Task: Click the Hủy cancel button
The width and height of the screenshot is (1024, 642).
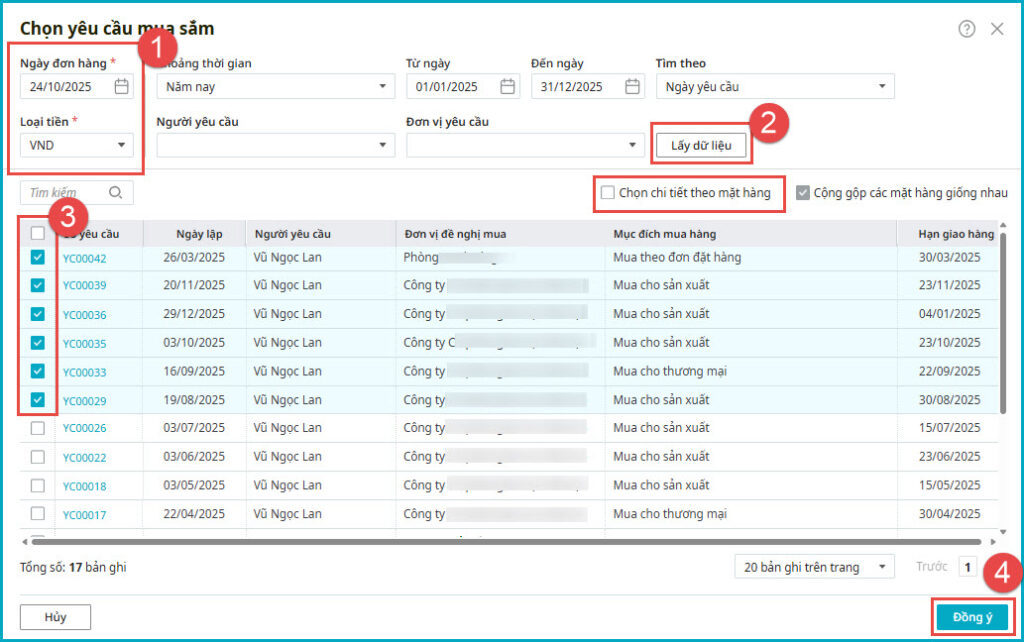Action: 55,617
